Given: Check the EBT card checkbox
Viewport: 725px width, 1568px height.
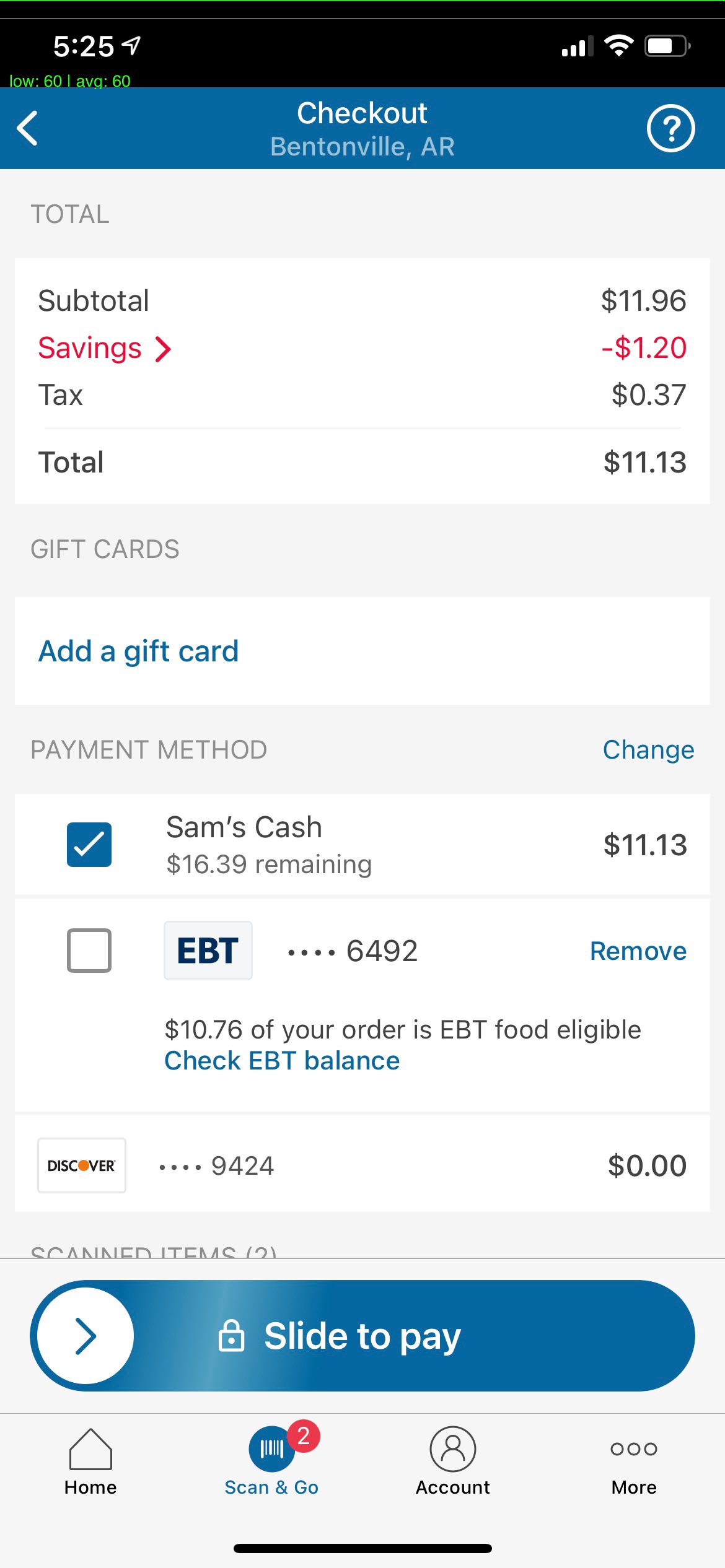Looking at the screenshot, I should click(89, 951).
